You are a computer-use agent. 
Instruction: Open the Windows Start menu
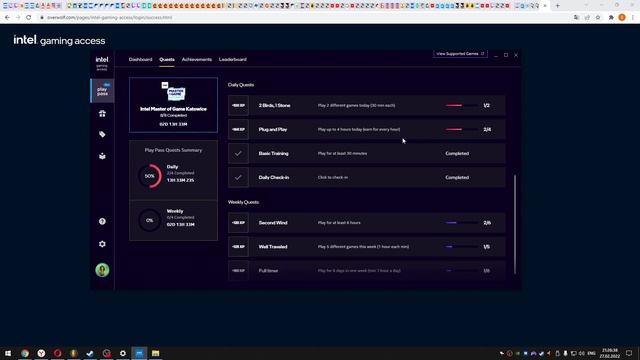pos(8,353)
